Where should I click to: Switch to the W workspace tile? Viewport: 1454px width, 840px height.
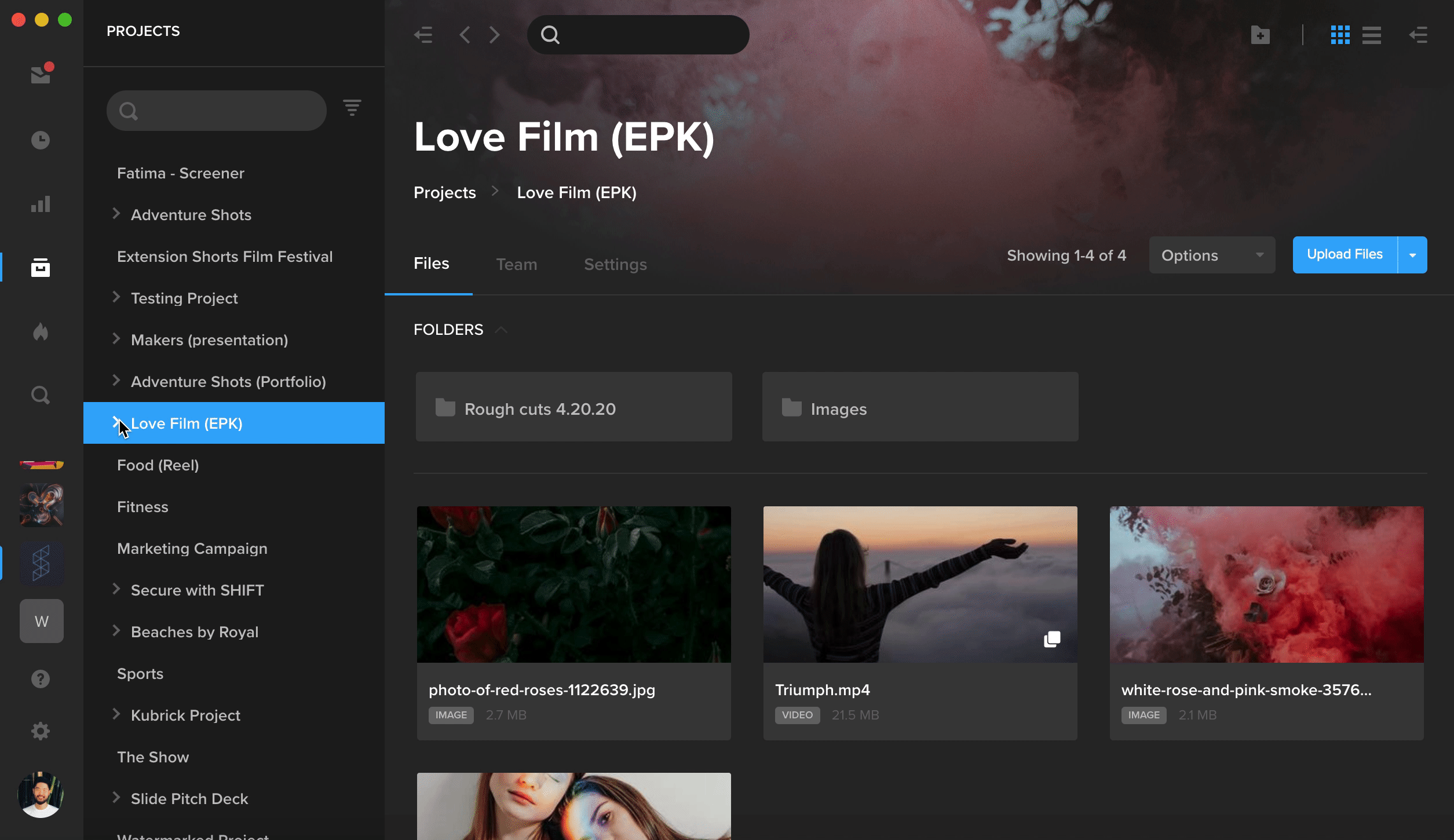42,621
